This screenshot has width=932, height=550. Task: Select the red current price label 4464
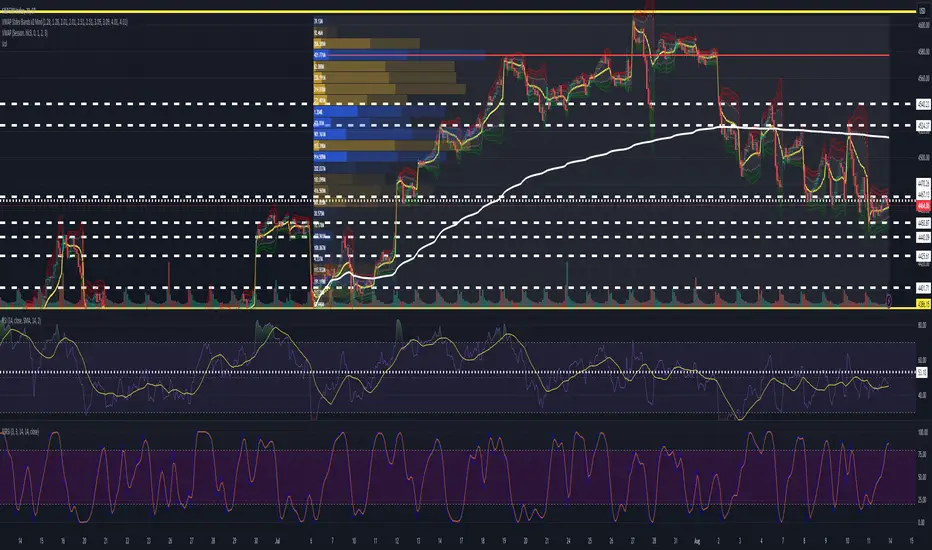tap(923, 206)
